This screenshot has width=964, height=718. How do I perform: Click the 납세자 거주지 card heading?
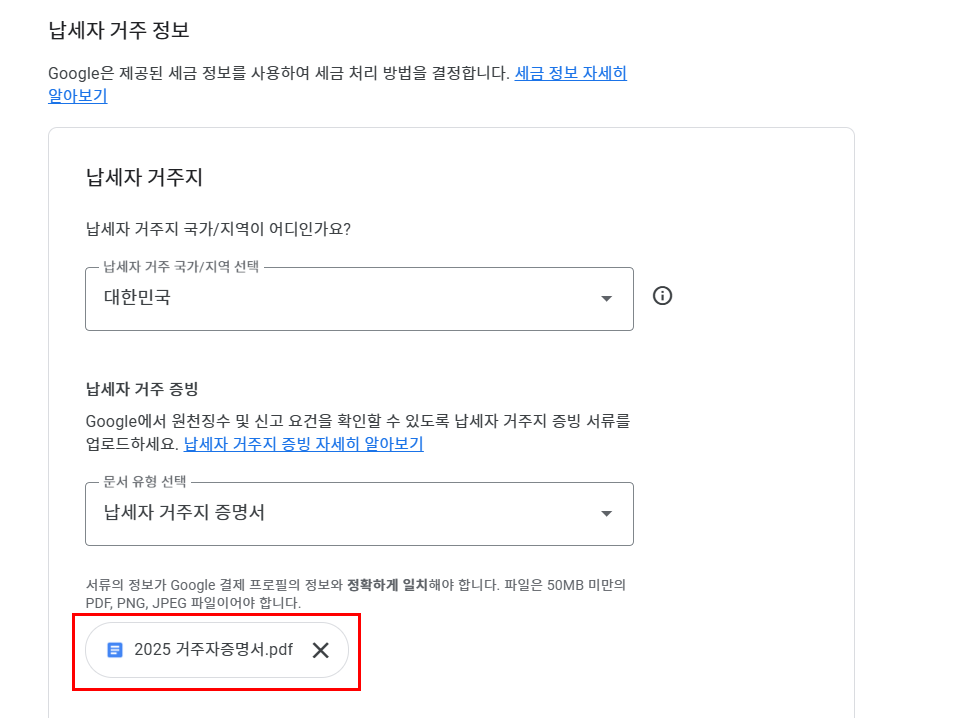[144, 178]
